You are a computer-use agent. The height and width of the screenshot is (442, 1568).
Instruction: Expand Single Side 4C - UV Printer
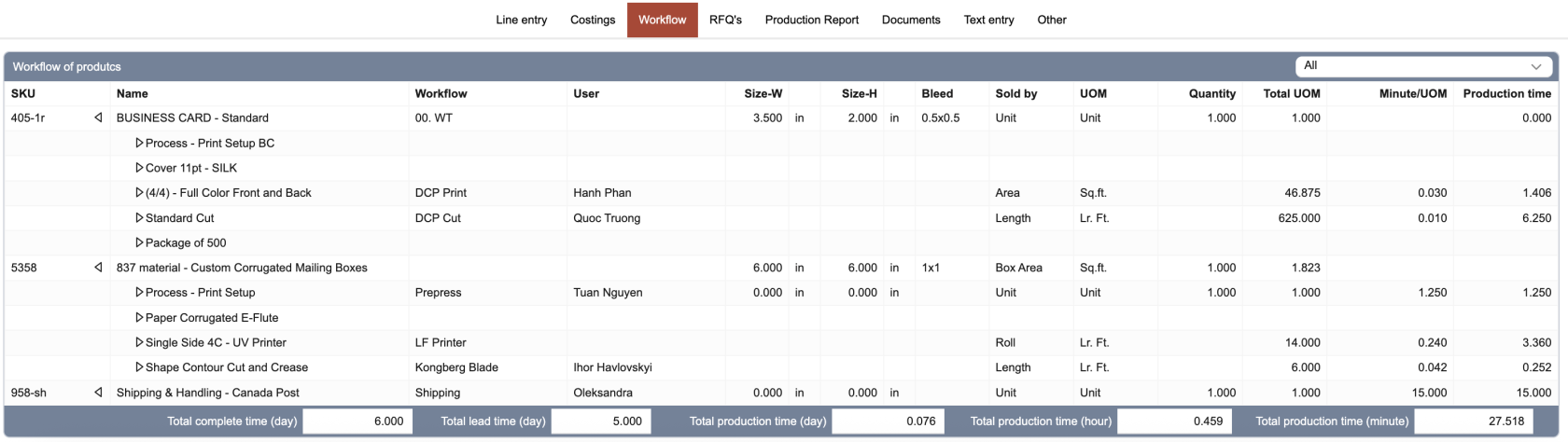pos(139,342)
